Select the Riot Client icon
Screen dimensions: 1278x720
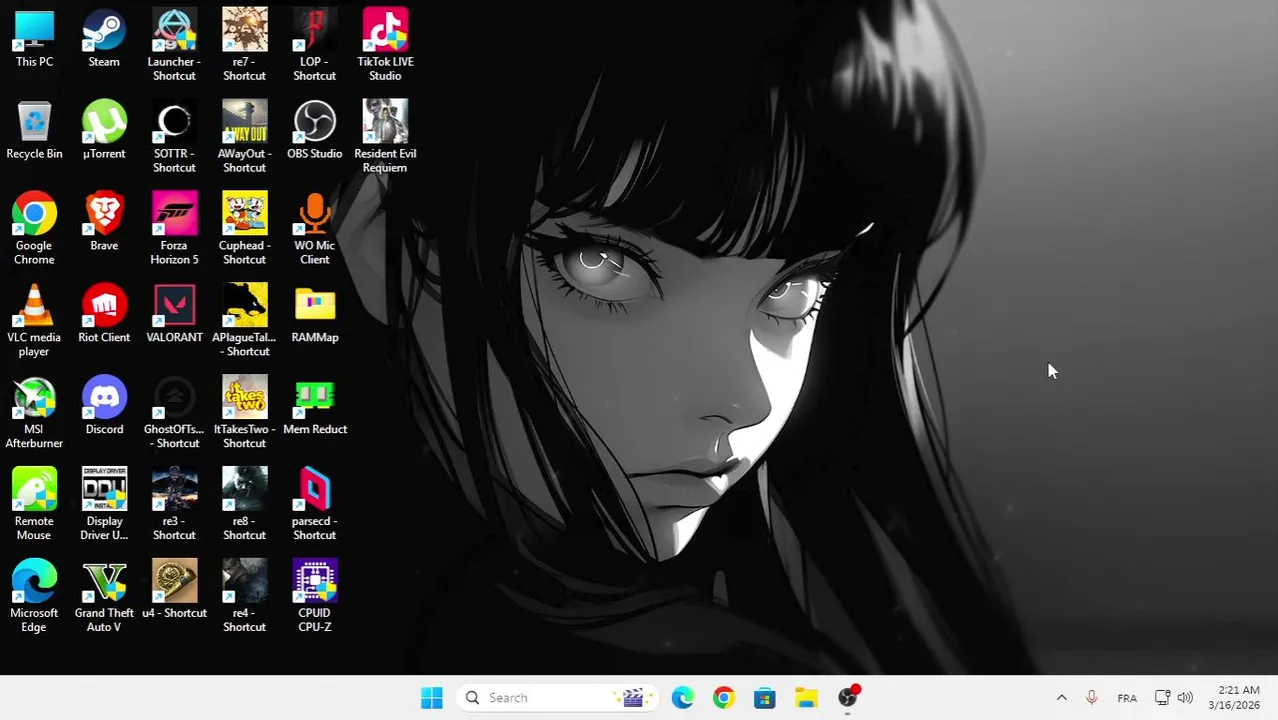[x=104, y=315]
